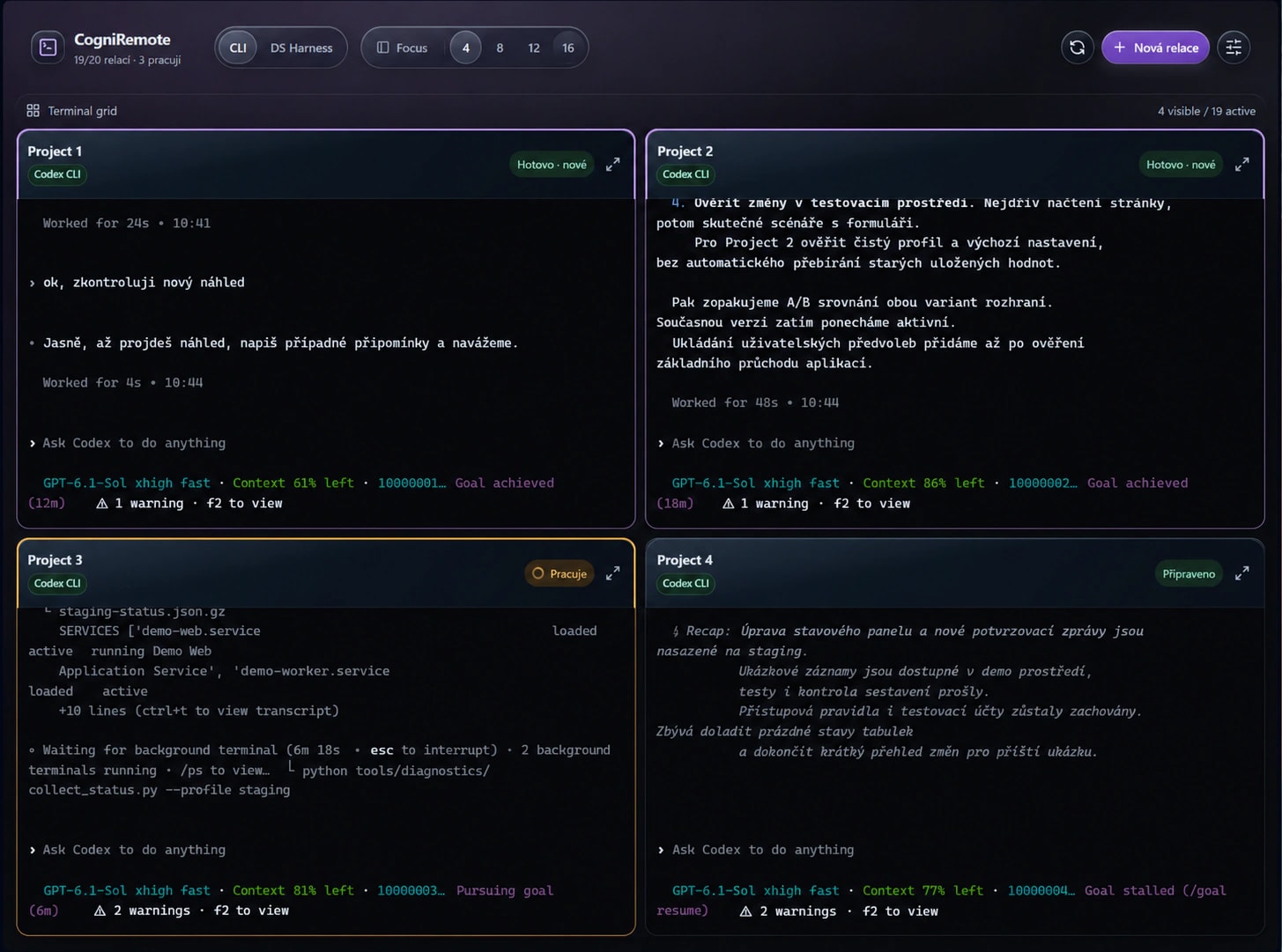Screen dimensions: 1282x952
Task: Expand Project 1 to full view
Action: 612,164
